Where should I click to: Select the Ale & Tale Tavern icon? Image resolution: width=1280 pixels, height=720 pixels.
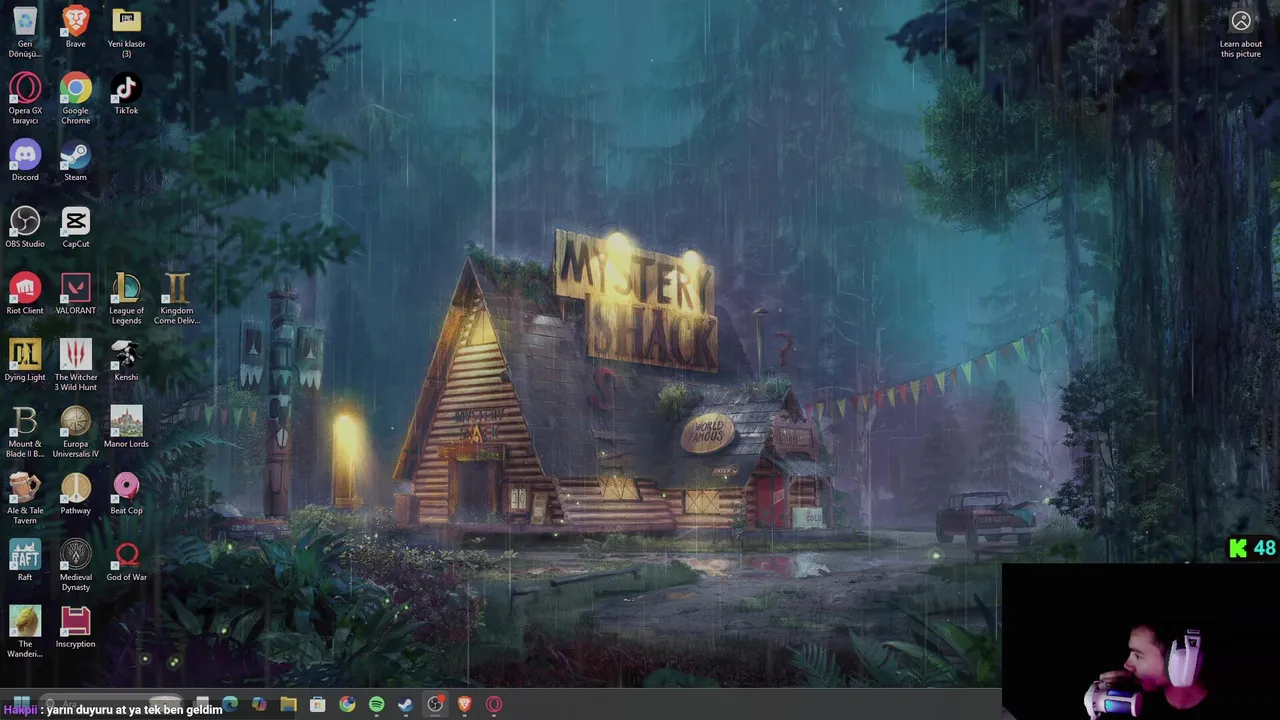25,497
